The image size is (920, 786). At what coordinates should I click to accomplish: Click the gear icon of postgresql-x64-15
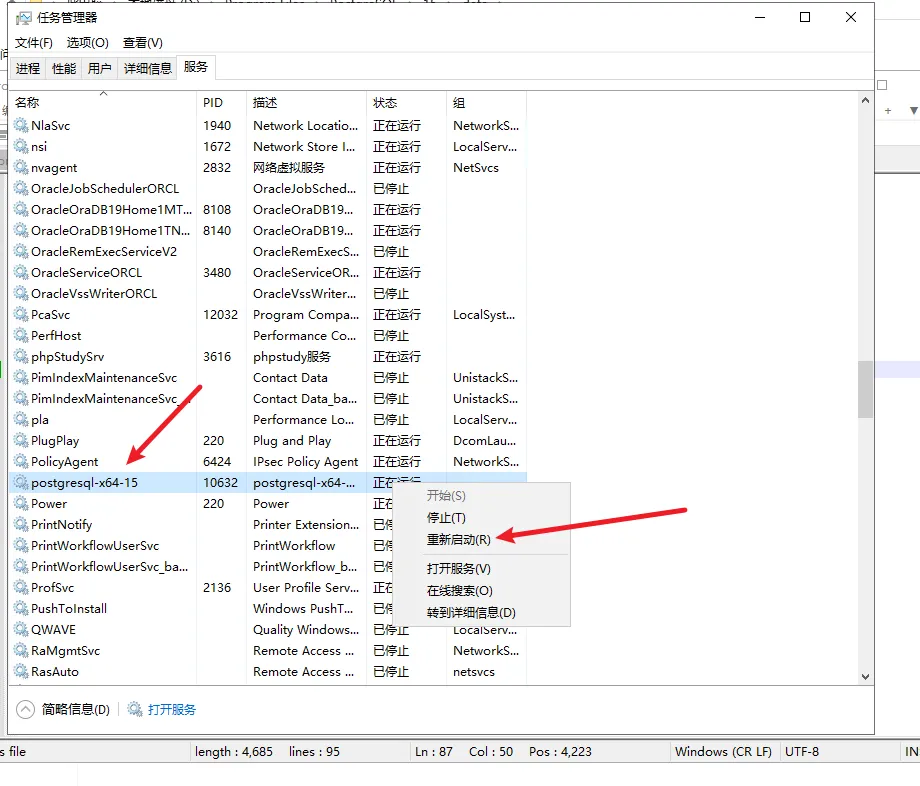point(21,482)
